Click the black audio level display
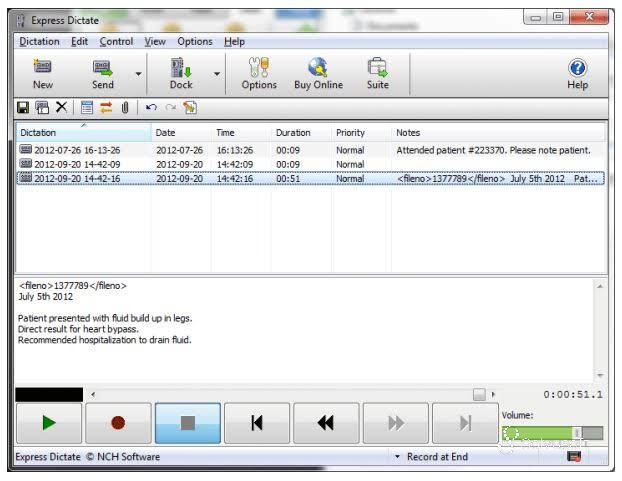Image resolution: width=622 pixels, height=481 pixels. click(49, 395)
